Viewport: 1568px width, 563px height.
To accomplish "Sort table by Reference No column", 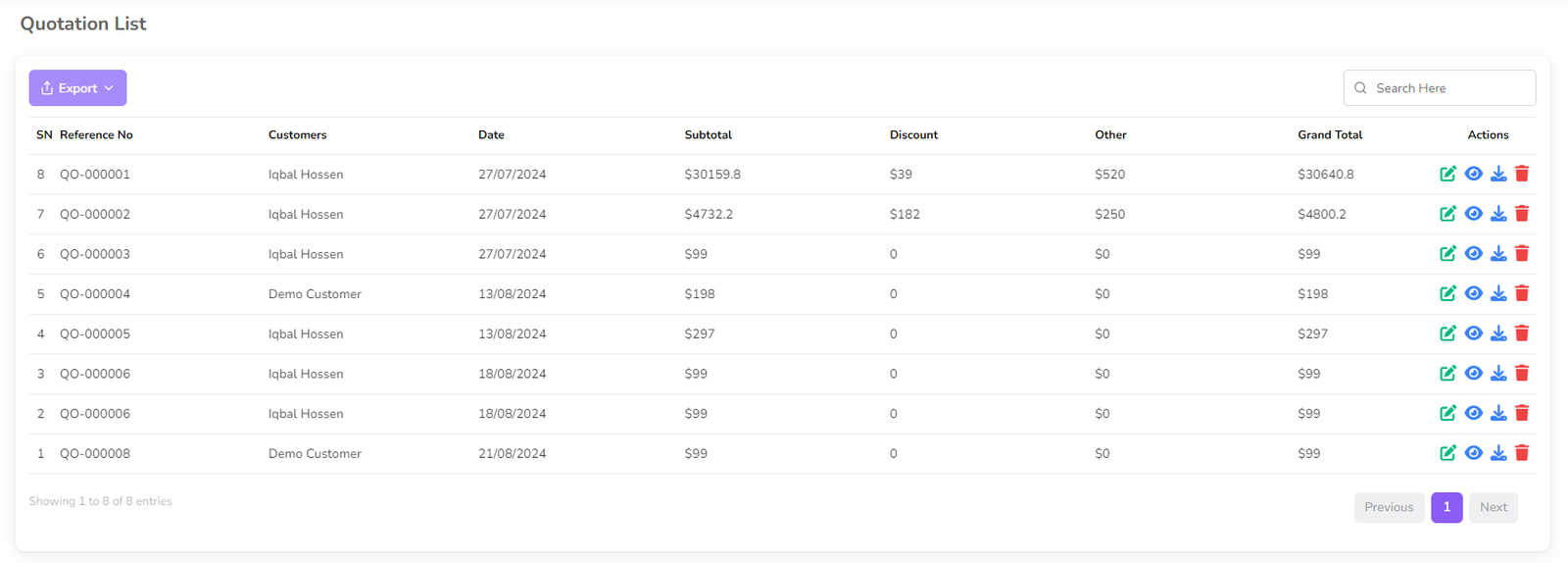I will click(x=96, y=135).
